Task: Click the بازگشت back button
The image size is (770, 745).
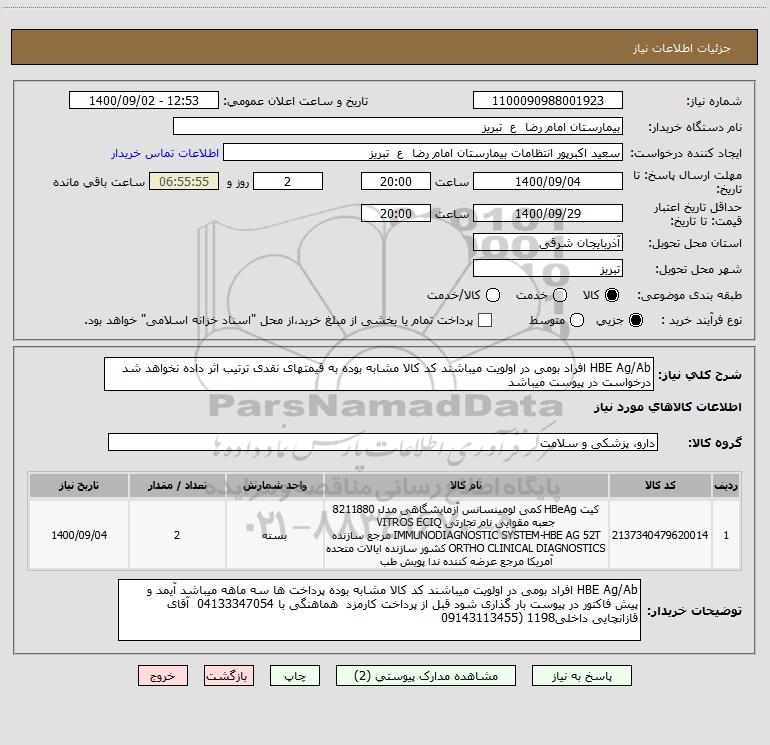Action: 229,676
